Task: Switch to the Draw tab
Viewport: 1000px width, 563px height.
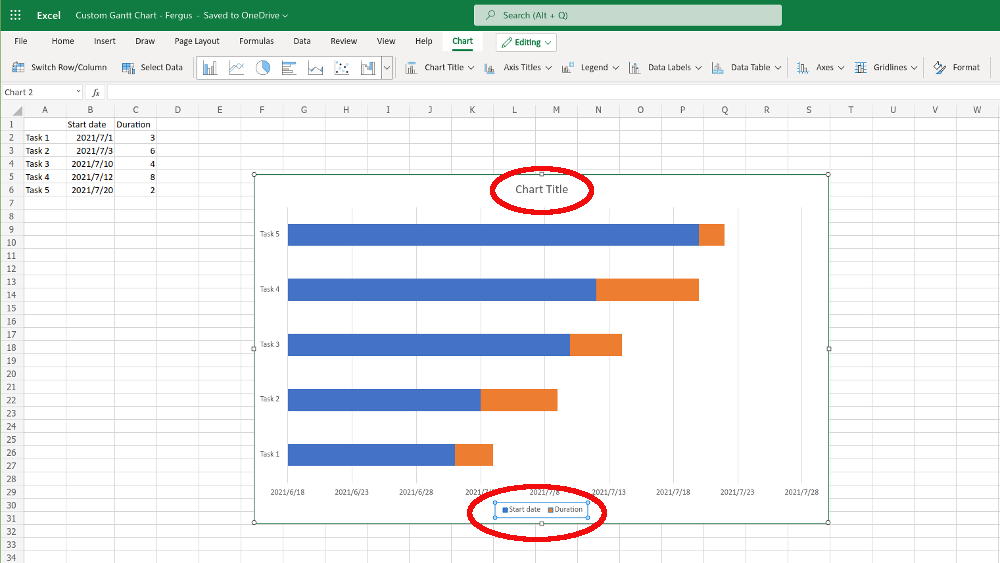Action: click(145, 41)
